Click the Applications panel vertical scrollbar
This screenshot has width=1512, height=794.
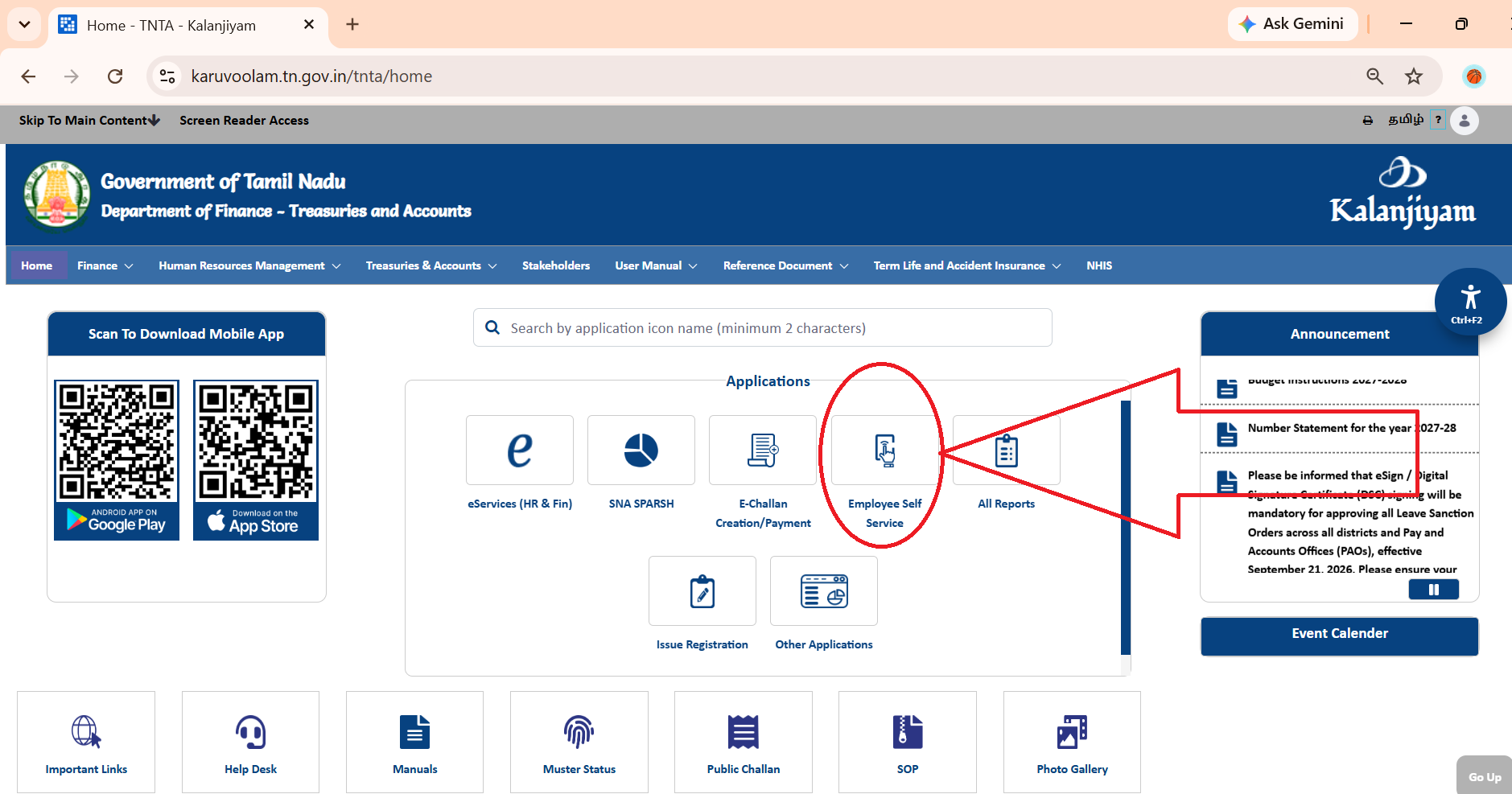1126,528
